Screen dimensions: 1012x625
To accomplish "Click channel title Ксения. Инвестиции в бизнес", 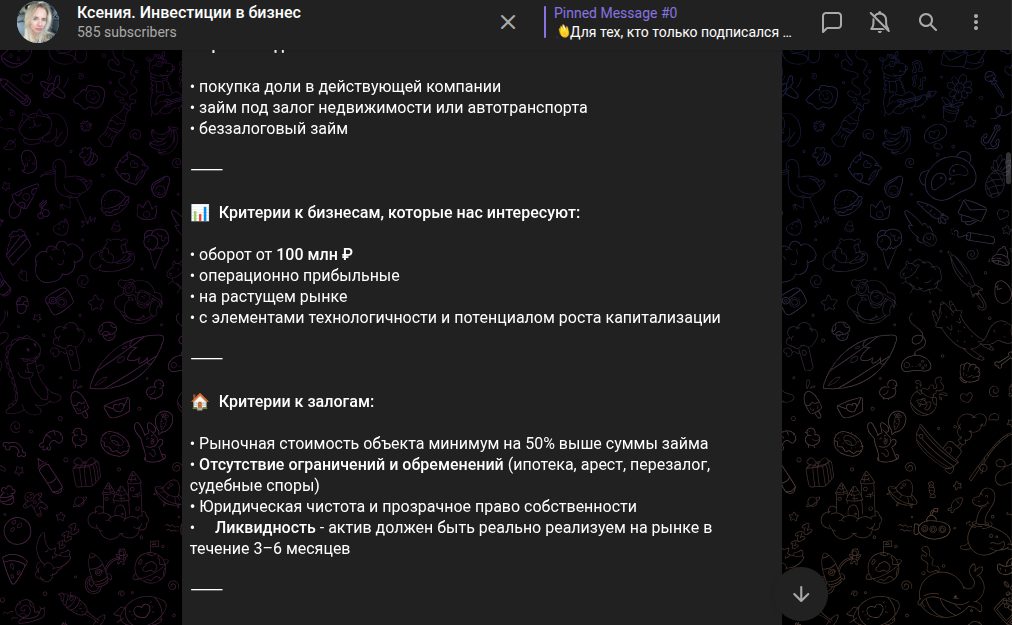I will [x=189, y=13].
